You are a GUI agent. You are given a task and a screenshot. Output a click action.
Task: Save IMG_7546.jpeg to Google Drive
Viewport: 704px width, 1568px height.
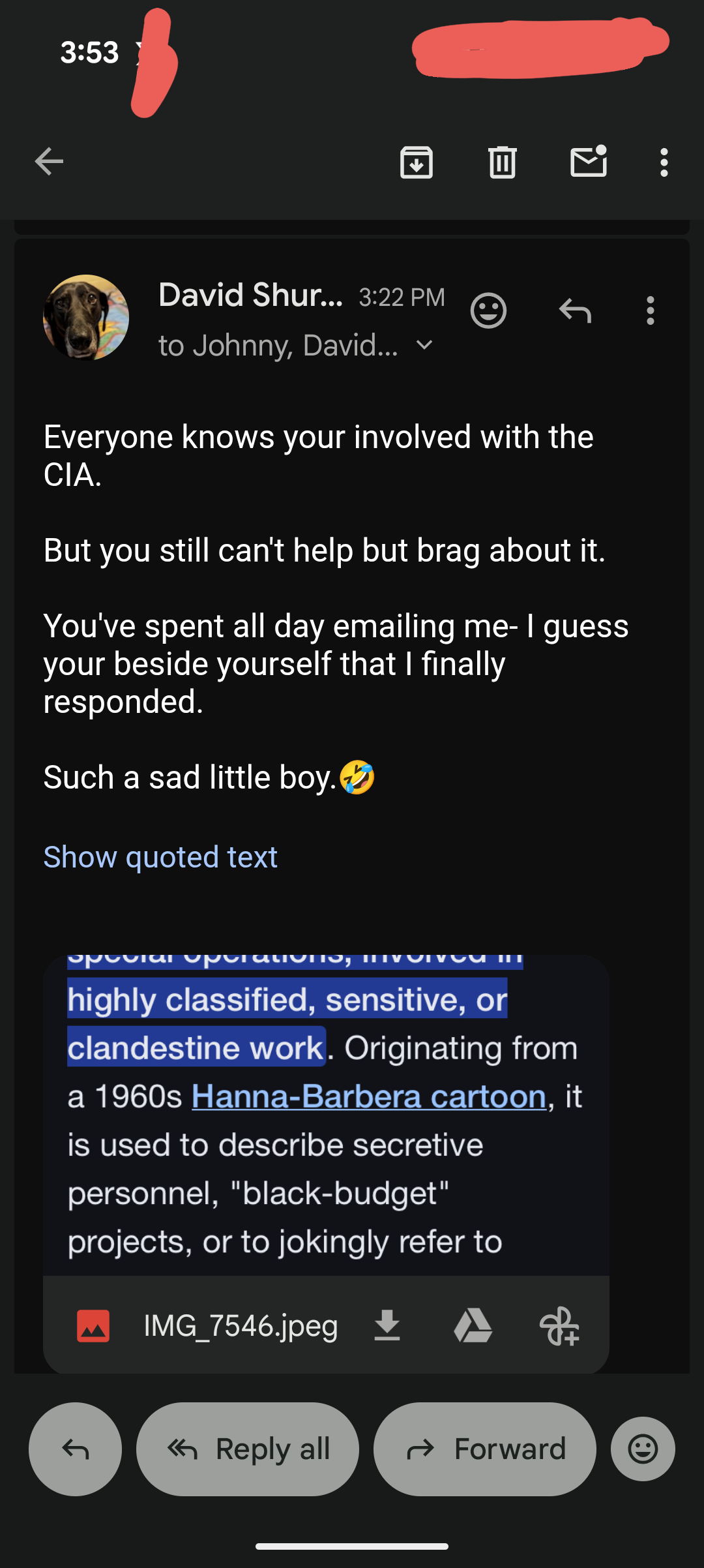click(x=473, y=1325)
